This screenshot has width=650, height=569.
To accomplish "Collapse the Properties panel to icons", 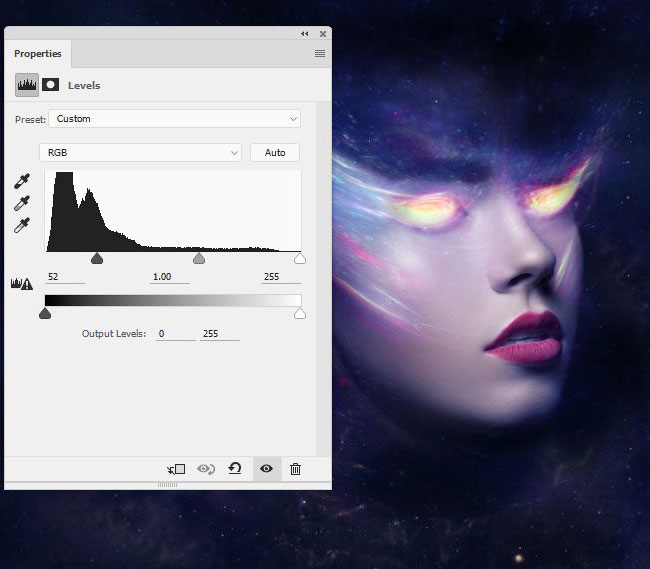I will (305, 34).
